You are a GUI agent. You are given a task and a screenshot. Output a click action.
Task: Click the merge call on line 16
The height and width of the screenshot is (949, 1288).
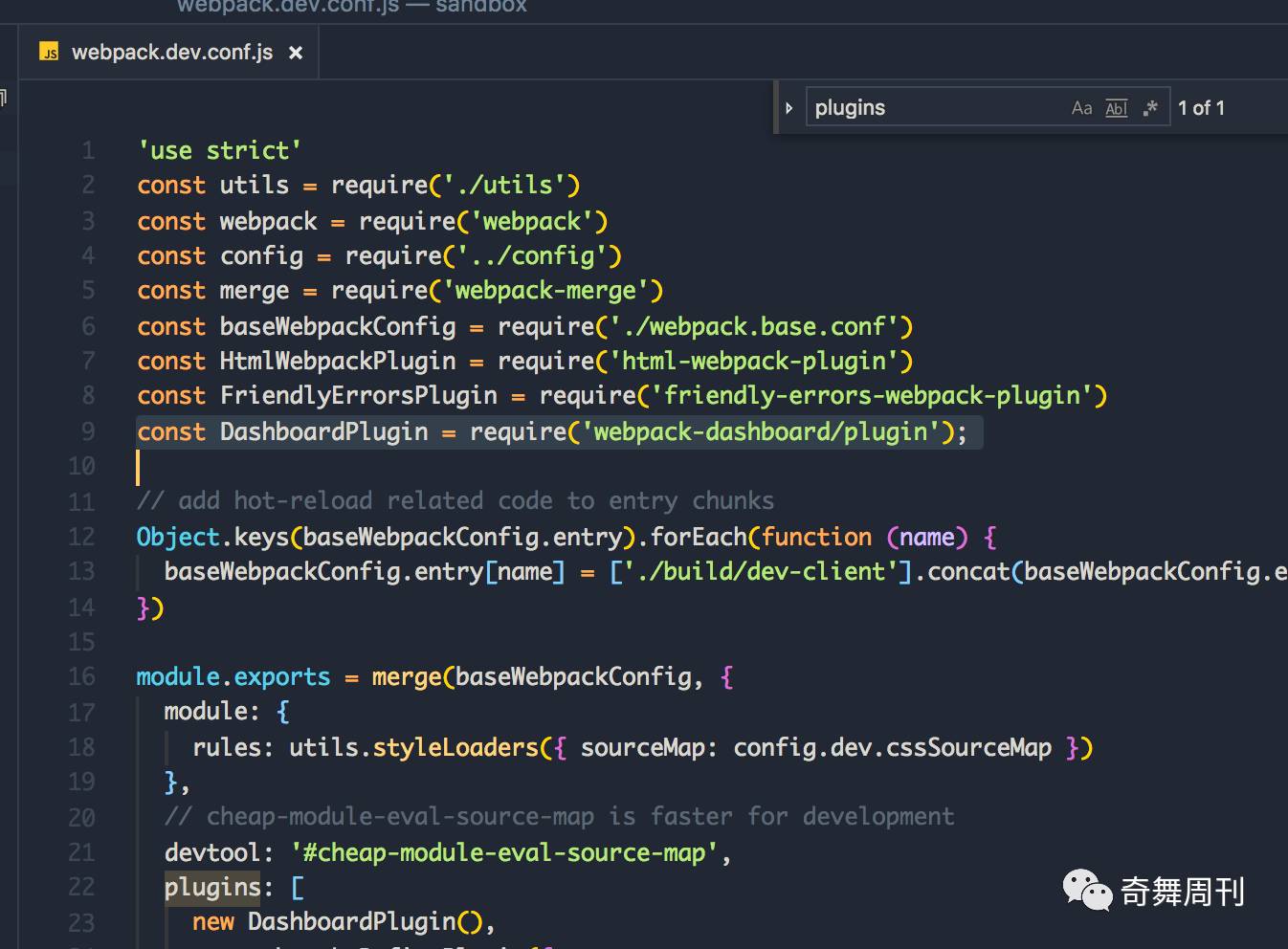(x=407, y=677)
